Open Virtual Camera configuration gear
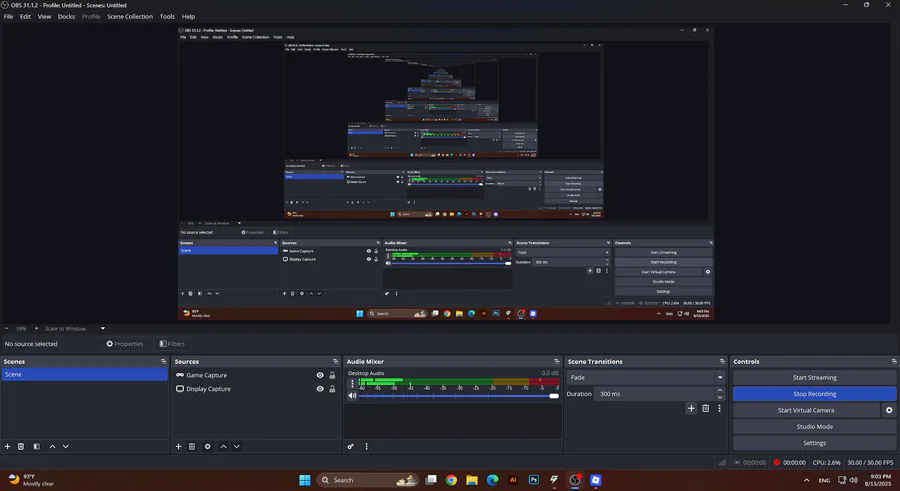This screenshot has height=491, width=900. pos(889,410)
